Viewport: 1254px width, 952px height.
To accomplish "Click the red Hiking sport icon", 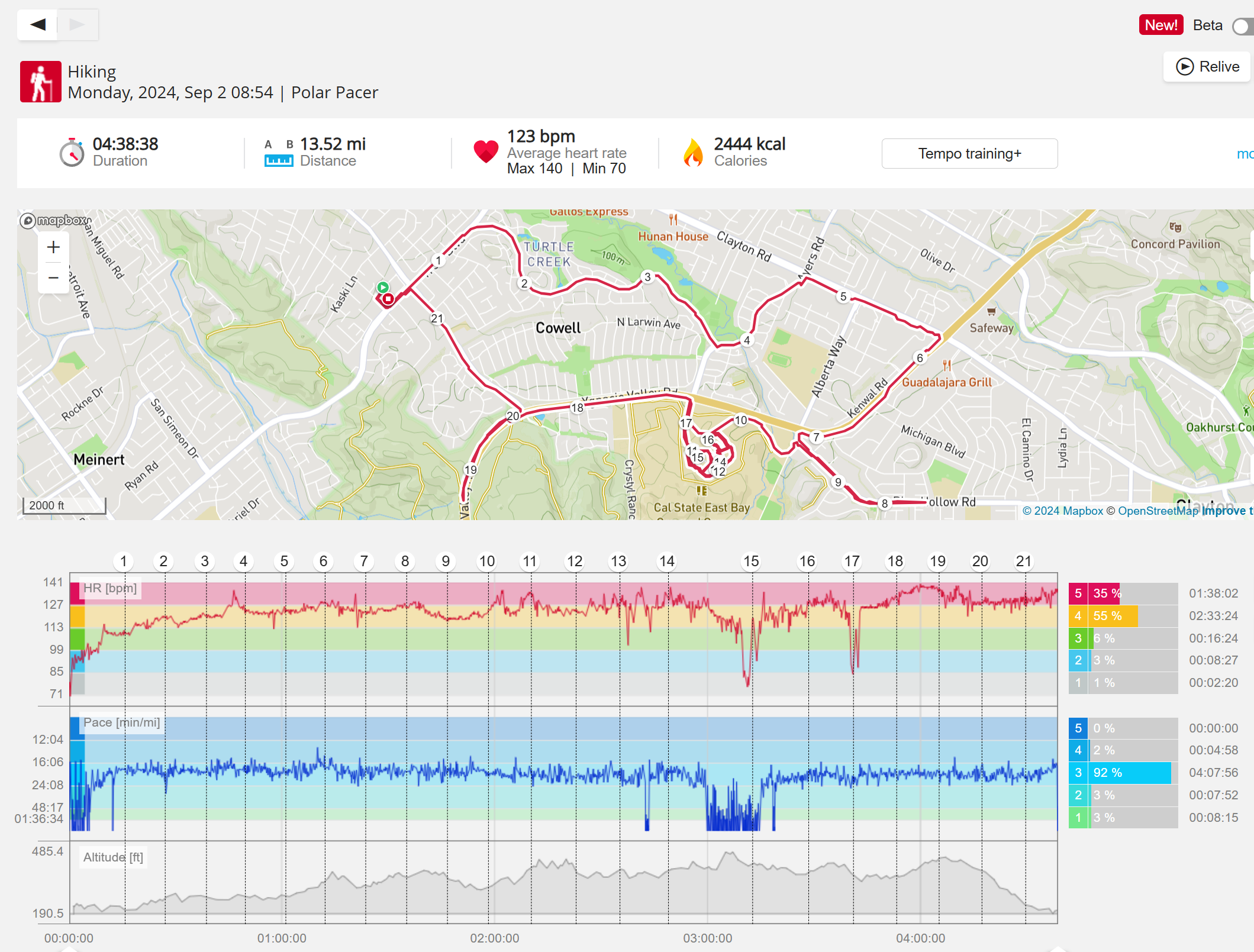I will 40,82.
